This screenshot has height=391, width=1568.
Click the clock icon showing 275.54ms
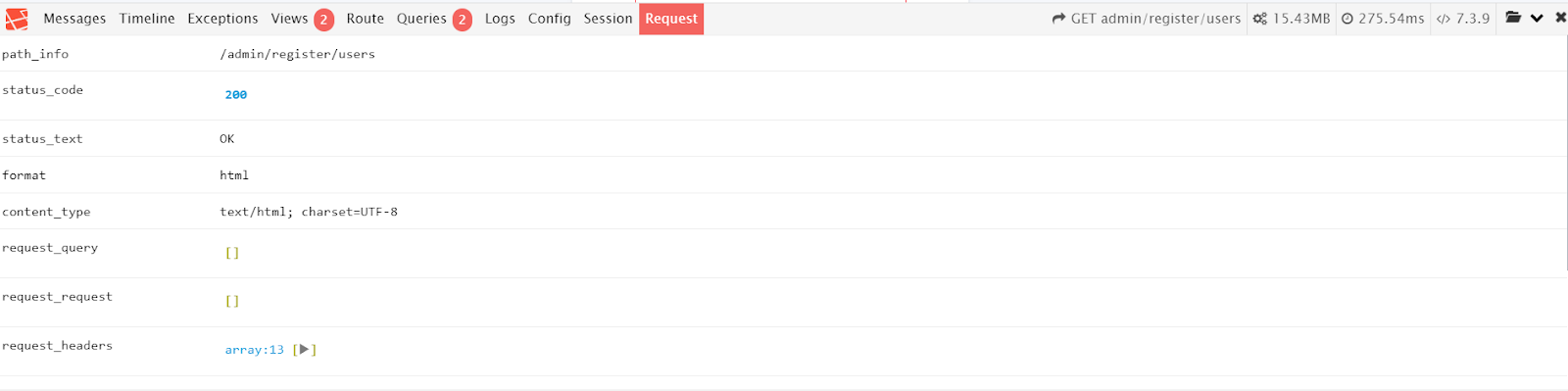(1347, 19)
